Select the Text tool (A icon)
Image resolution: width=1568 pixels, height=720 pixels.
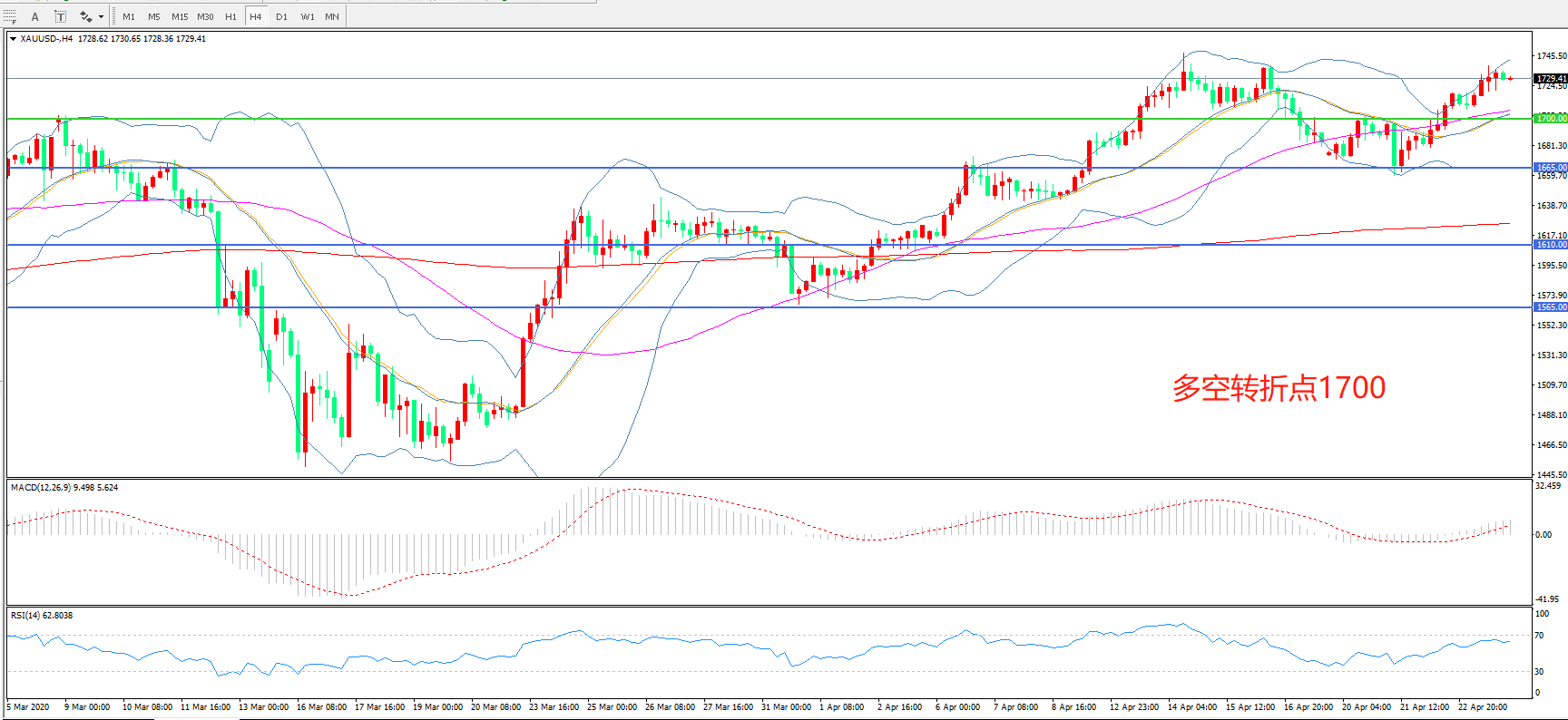click(x=35, y=16)
